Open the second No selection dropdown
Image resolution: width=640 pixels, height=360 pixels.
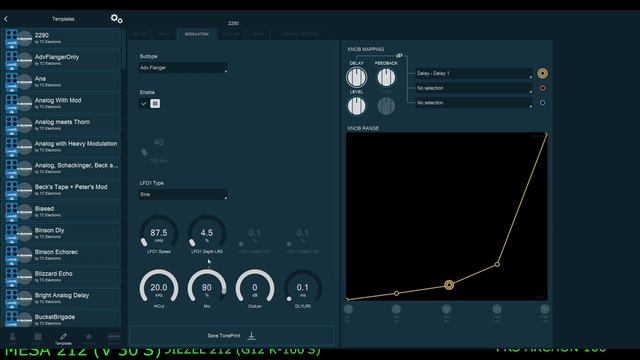point(474,88)
